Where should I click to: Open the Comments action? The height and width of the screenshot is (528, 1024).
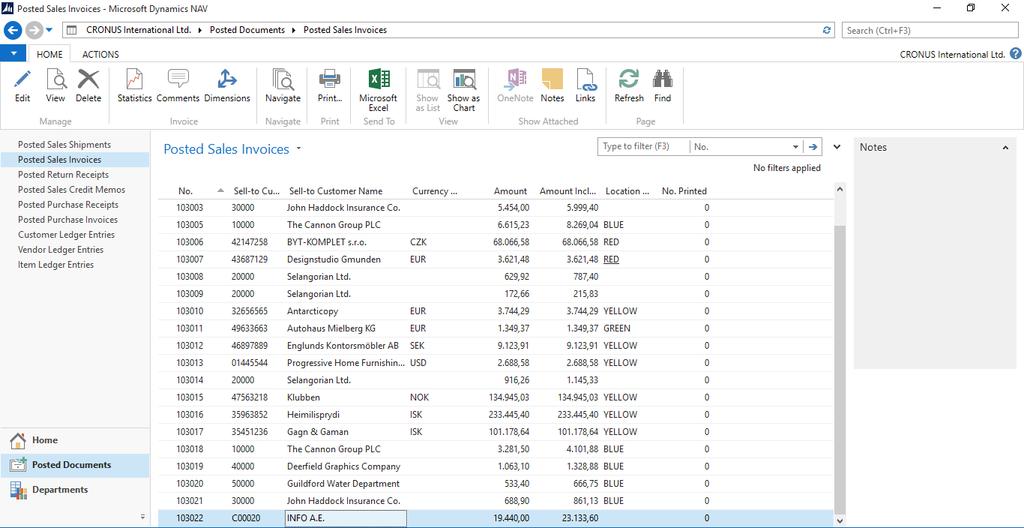(178, 86)
